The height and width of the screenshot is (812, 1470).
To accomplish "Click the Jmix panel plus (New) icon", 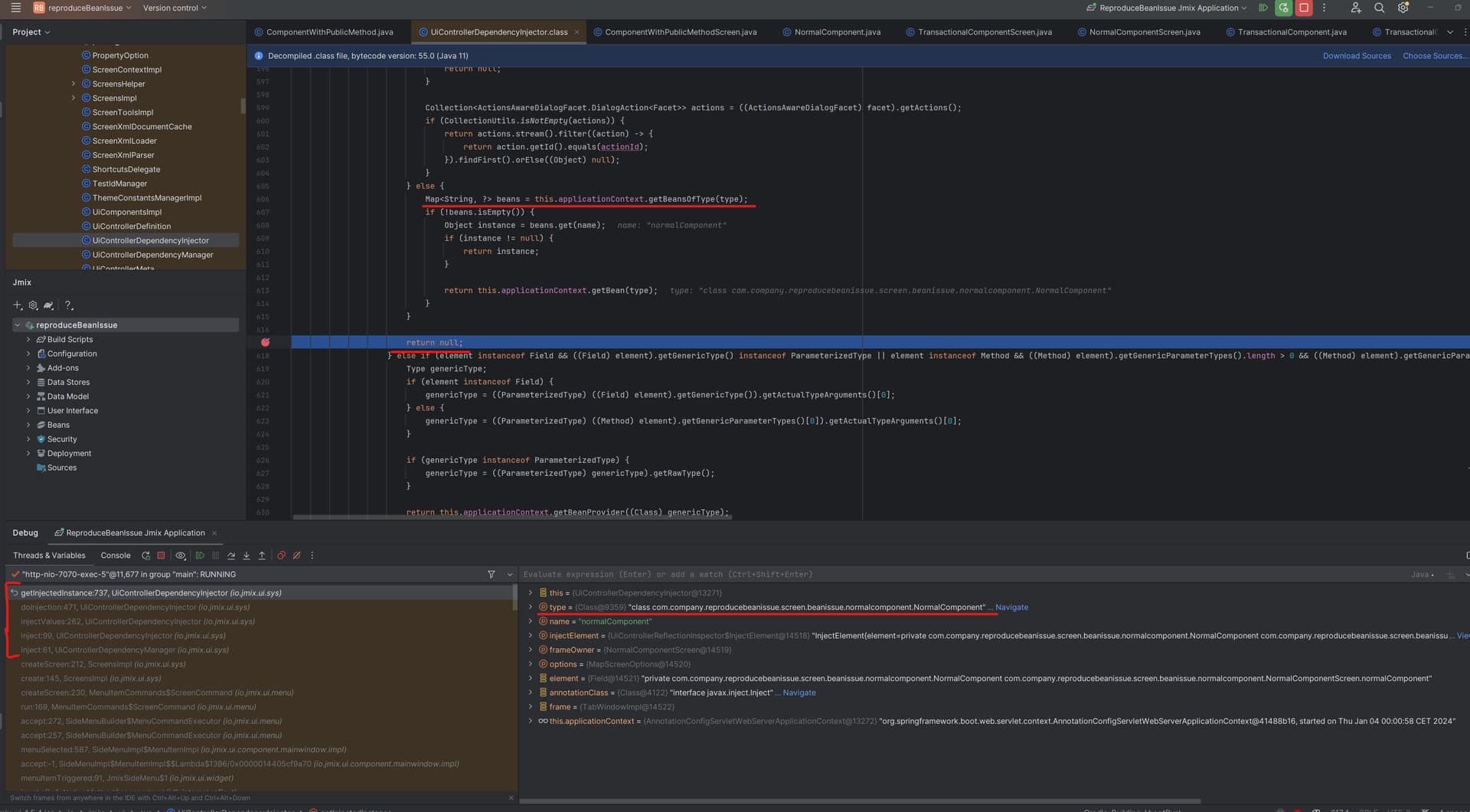I will click(18, 305).
